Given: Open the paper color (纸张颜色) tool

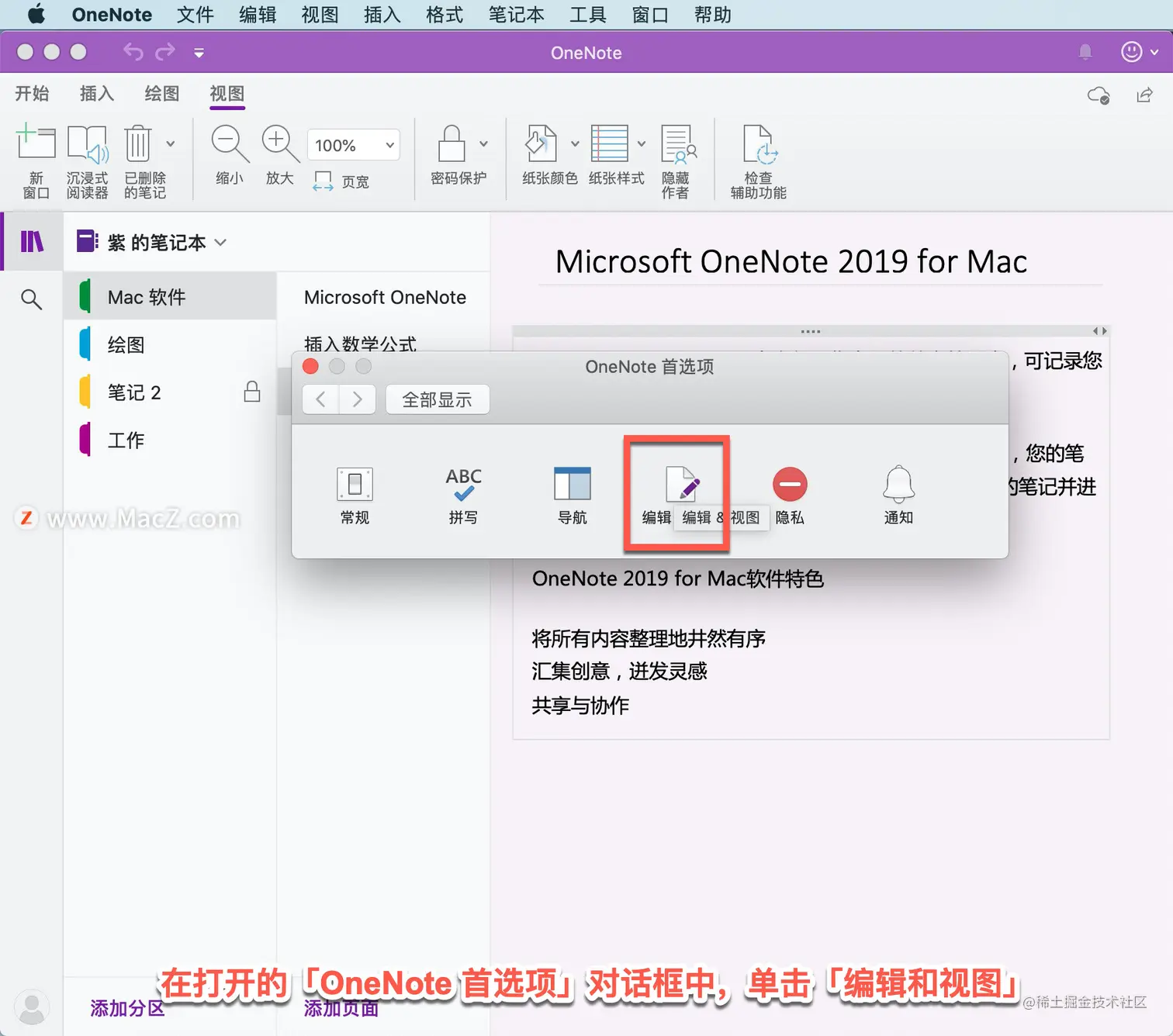Looking at the screenshot, I should coord(542,144).
